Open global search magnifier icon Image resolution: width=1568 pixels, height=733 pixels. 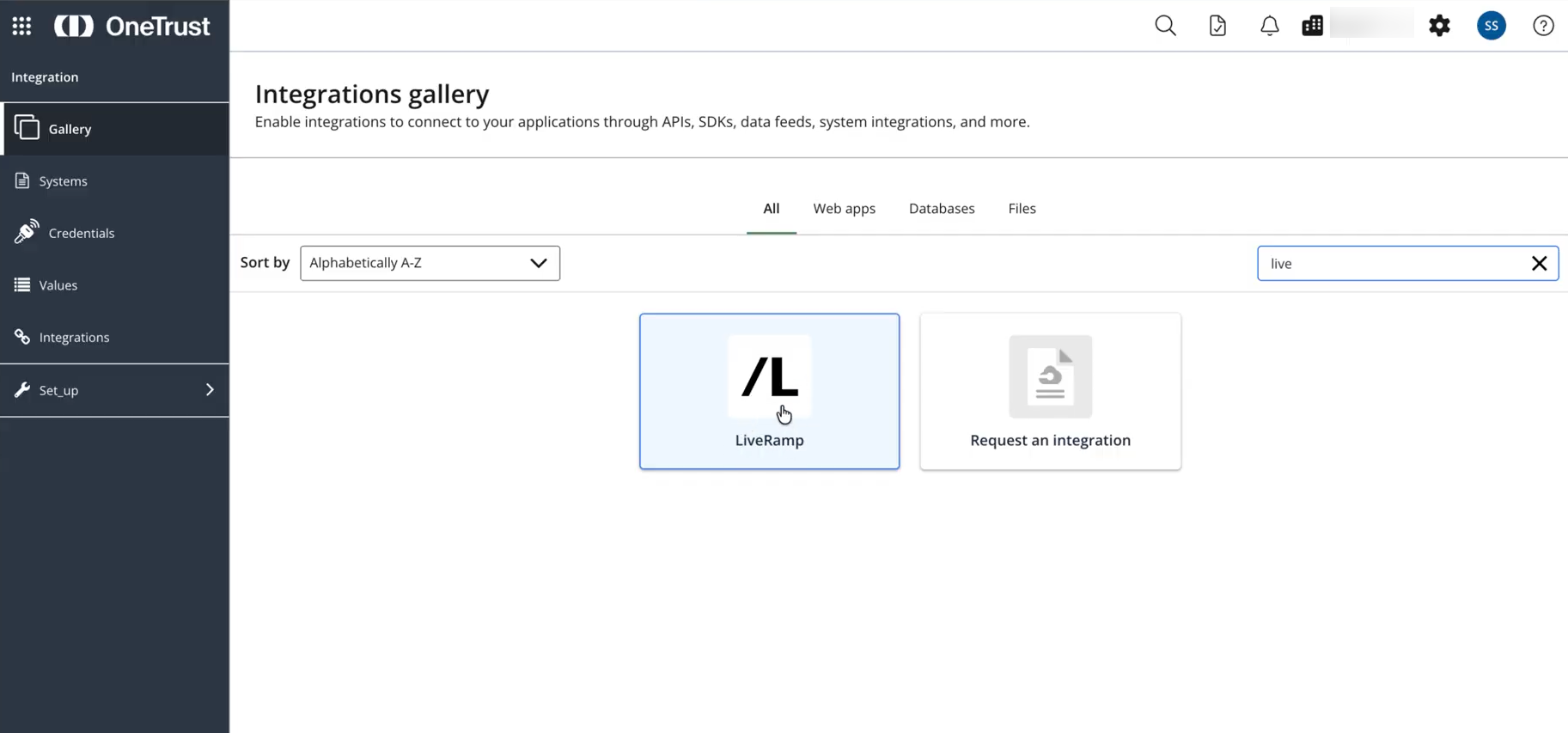click(1165, 26)
